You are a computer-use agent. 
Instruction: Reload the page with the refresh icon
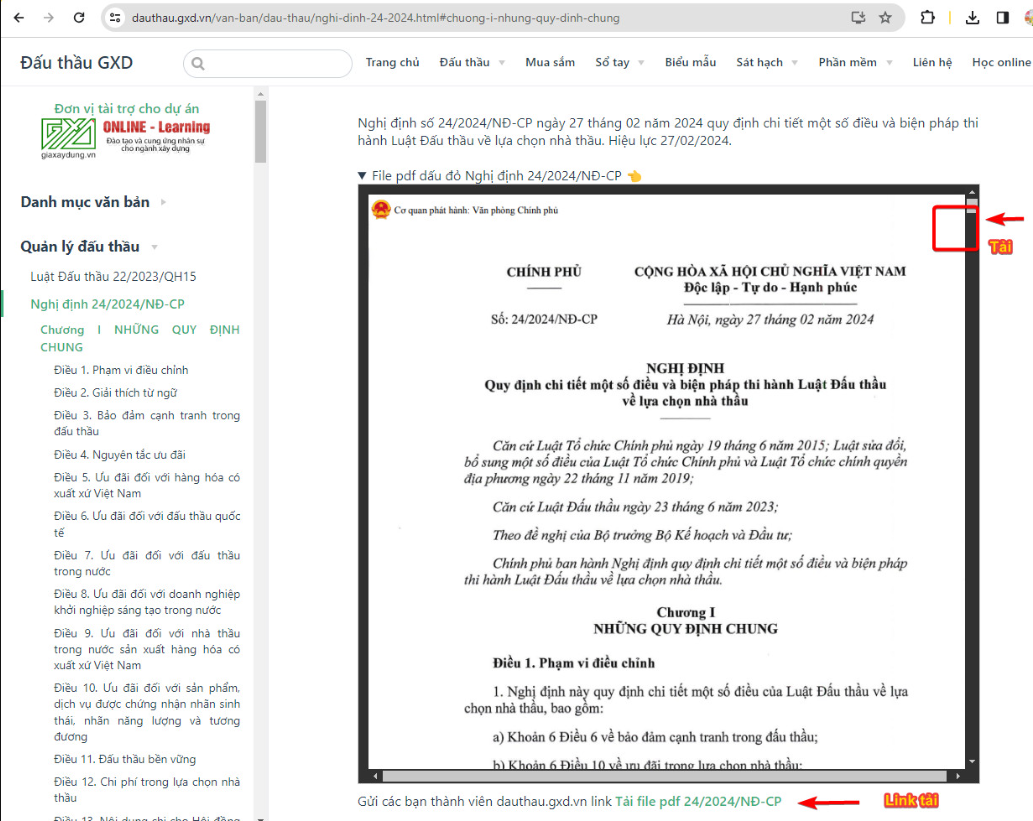click(79, 18)
